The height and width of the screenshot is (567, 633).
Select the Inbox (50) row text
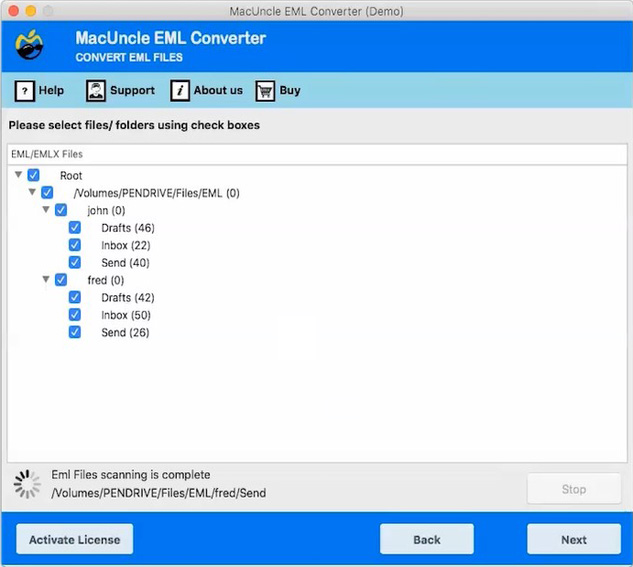126,315
